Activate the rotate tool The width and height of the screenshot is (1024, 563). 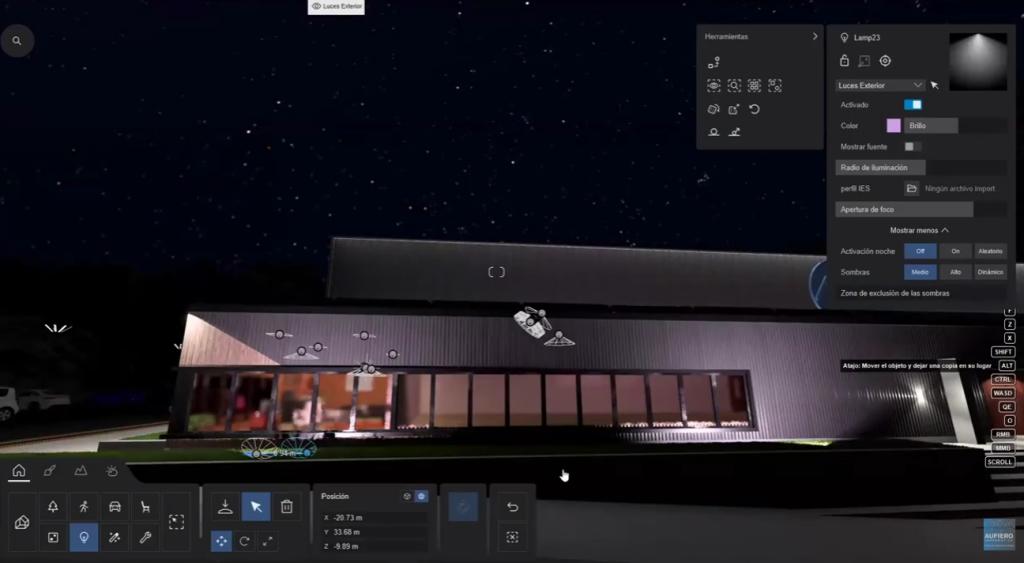[x=244, y=541]
